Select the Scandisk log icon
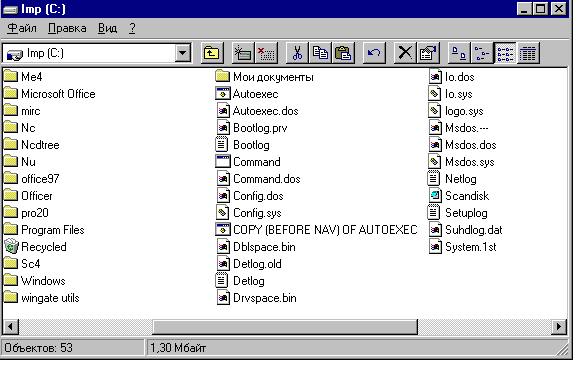This screenshot has height=365, width=581. (x=435, y=196)
